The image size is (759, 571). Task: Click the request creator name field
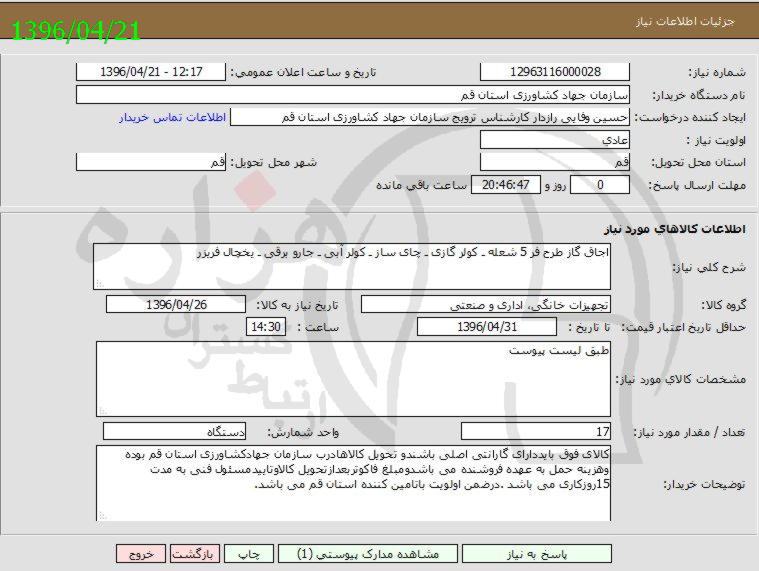pyautogui.click(x=430, y=117)
